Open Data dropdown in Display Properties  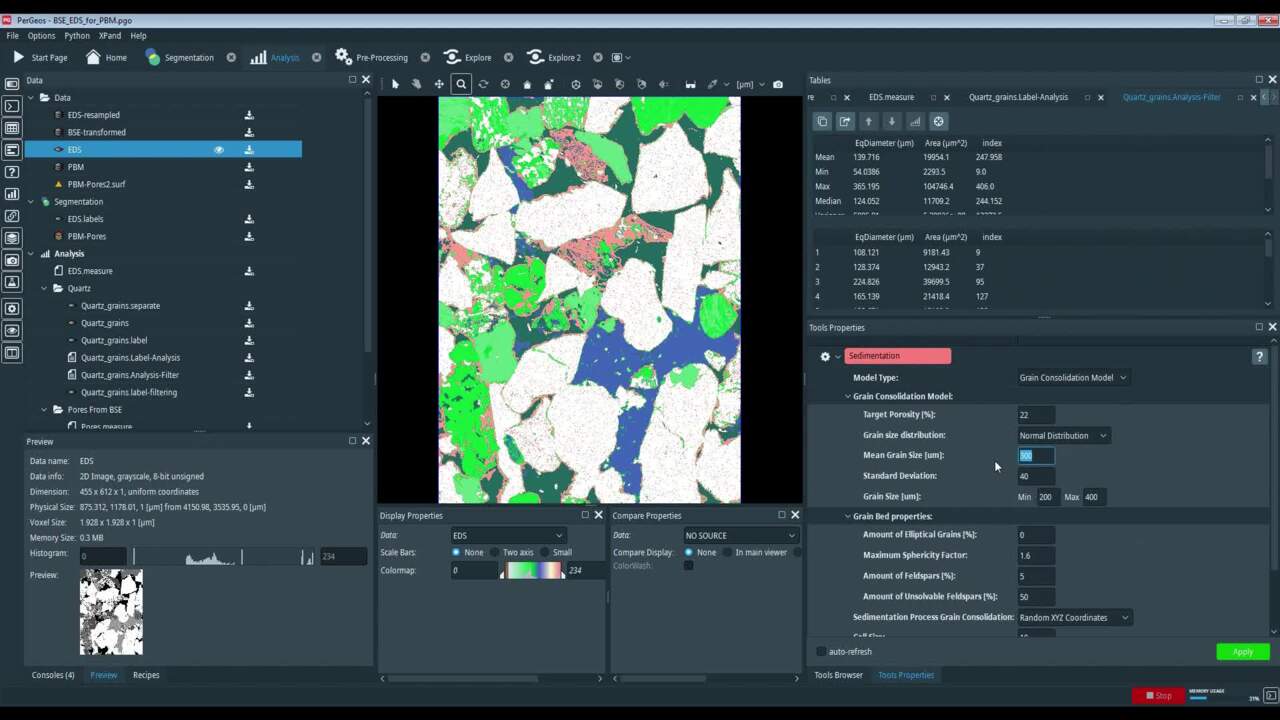(508, 536)
